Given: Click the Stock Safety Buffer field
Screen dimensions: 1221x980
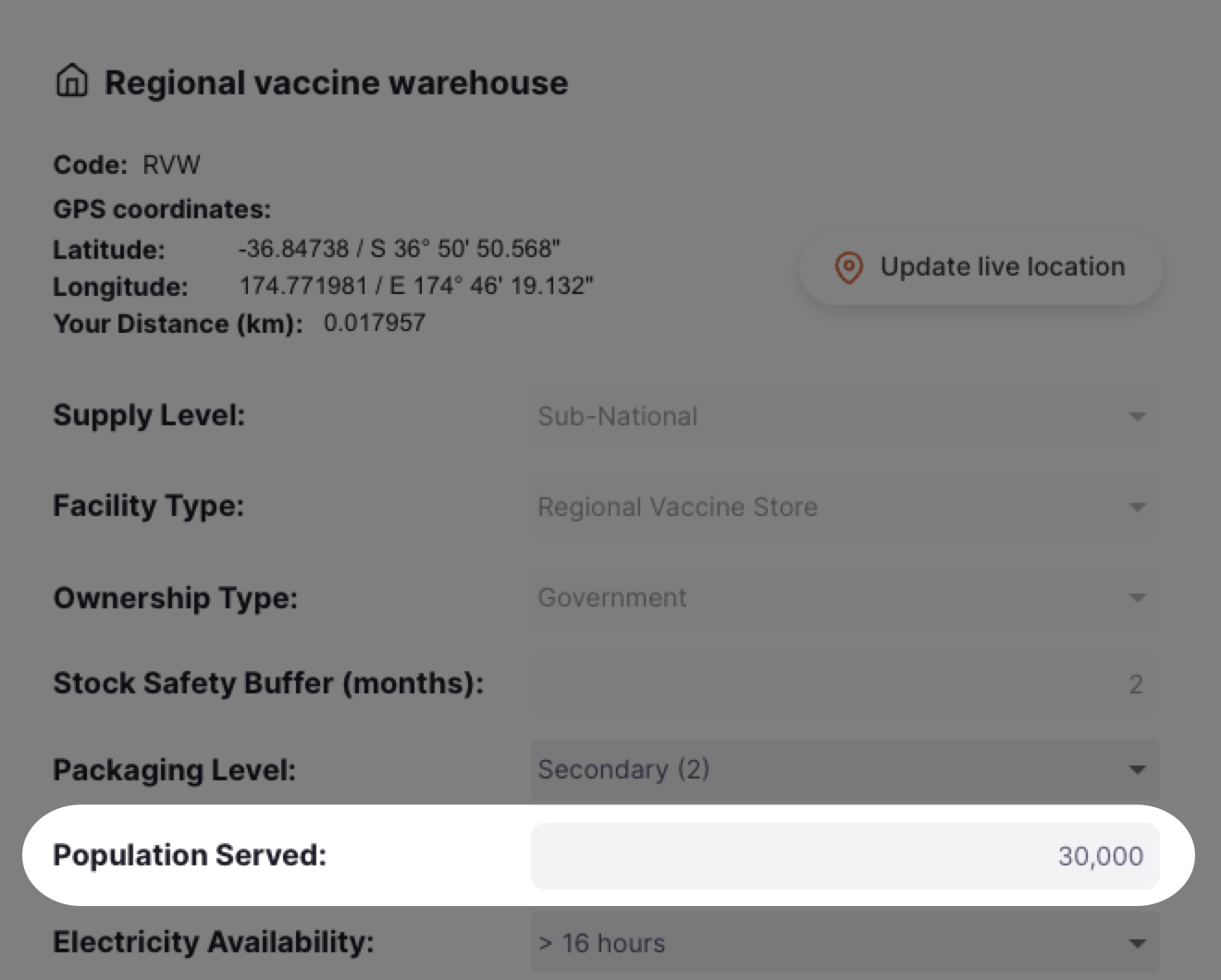Looking at the screenshot, I should (845, 683).
